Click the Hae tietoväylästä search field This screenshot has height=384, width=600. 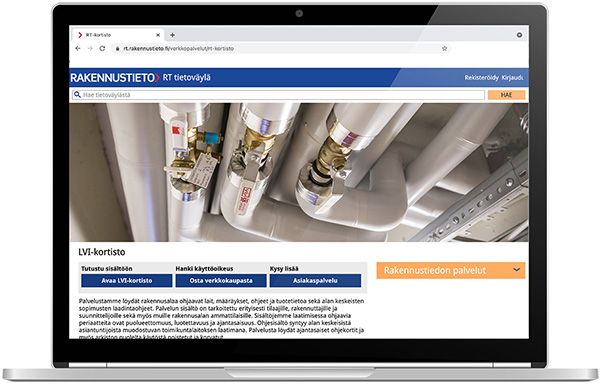click(x=278, y=95)
